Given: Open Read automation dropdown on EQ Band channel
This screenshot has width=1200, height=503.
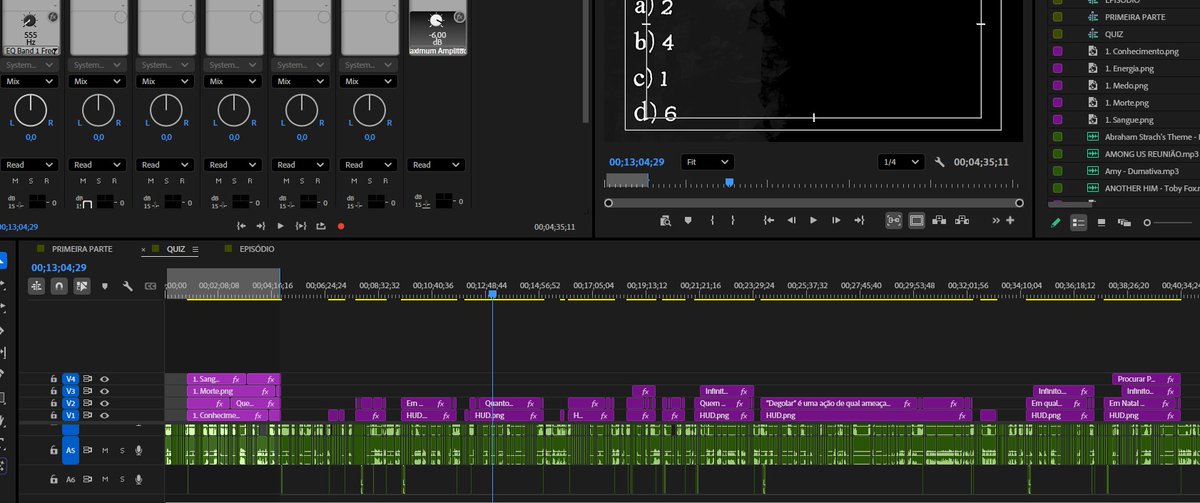Looking at the screenshot, I should click(x=31, y=165).
